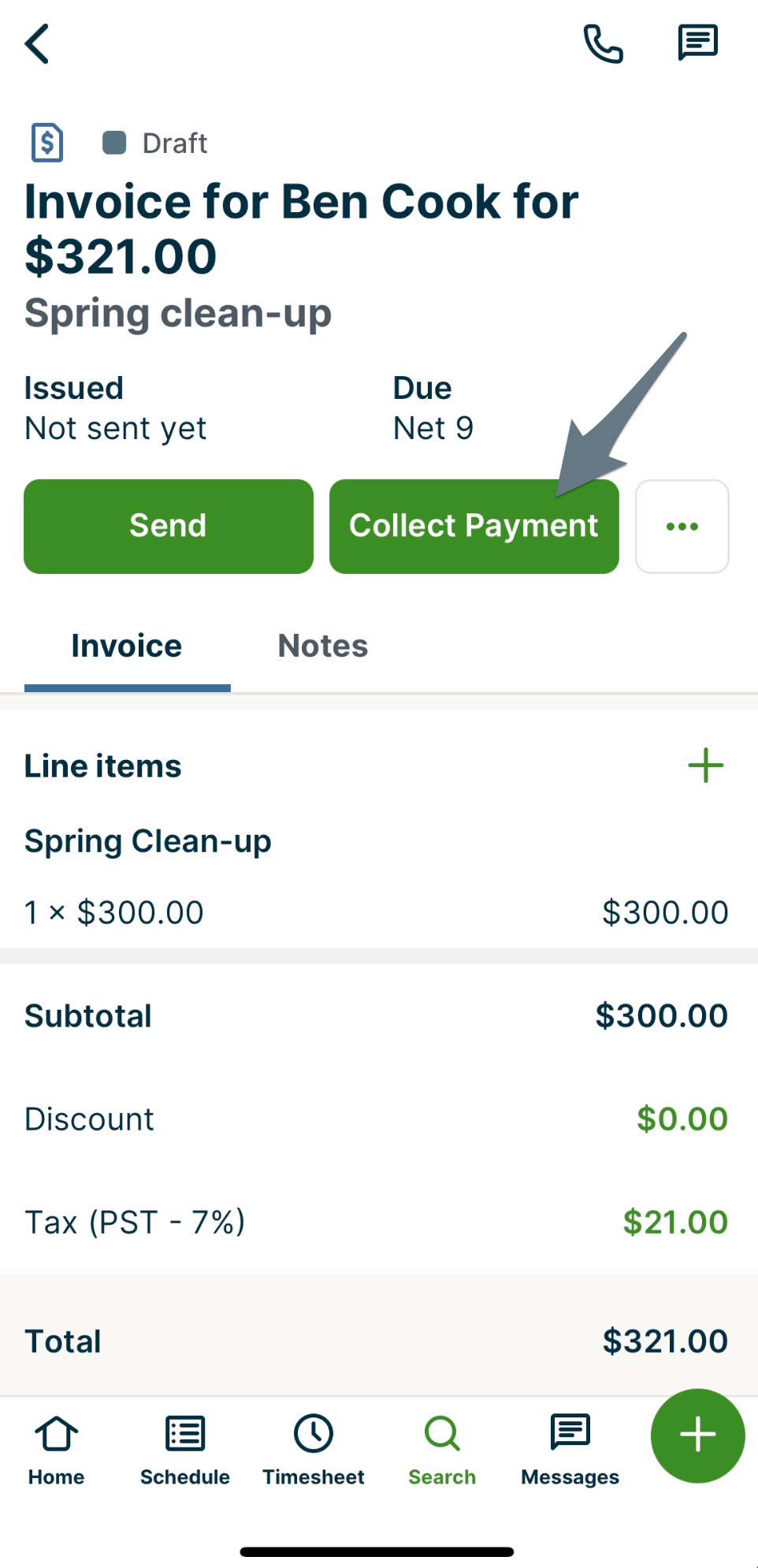Tap the Net 9 due date text

pyautogui.click(x=433, y=428)
